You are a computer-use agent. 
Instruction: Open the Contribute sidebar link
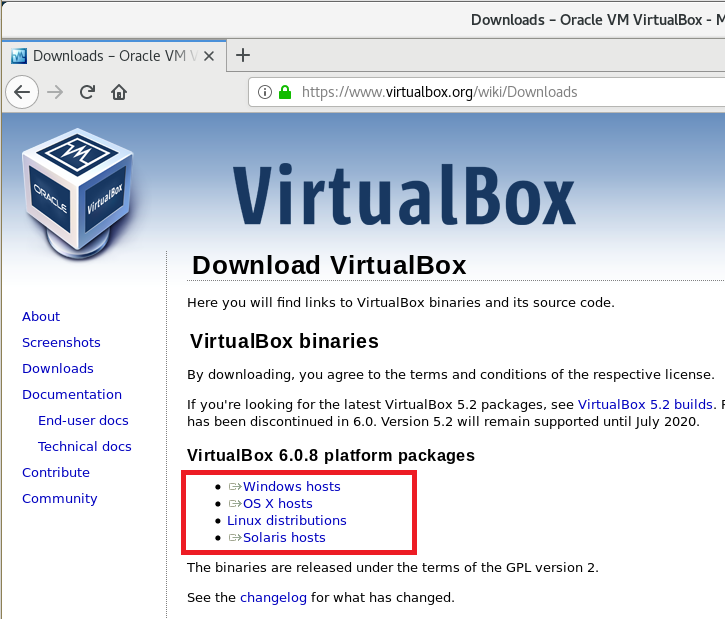point(56,472)
